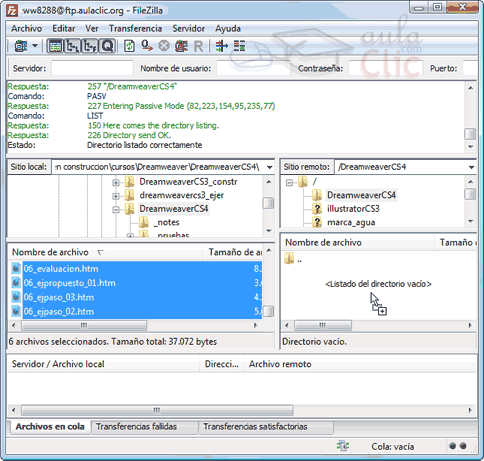Switch to Archivos en cola tab
This screenshot has height=461, width=484.
pyautogui.click(x=50, y=427)
